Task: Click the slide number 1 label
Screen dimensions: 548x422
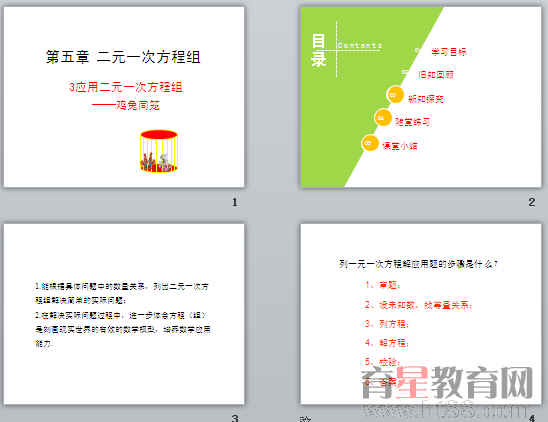Action: 235,202
